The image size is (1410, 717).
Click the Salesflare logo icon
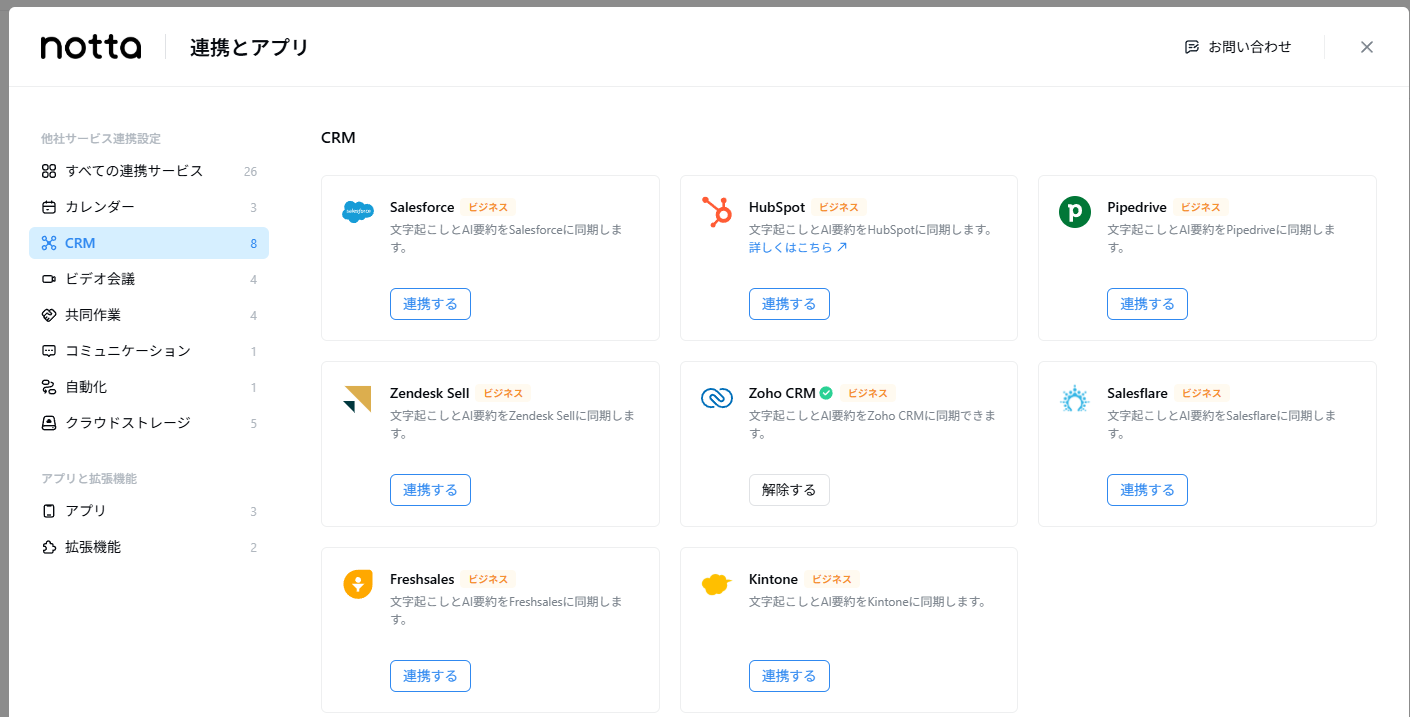coord(1075,399)
